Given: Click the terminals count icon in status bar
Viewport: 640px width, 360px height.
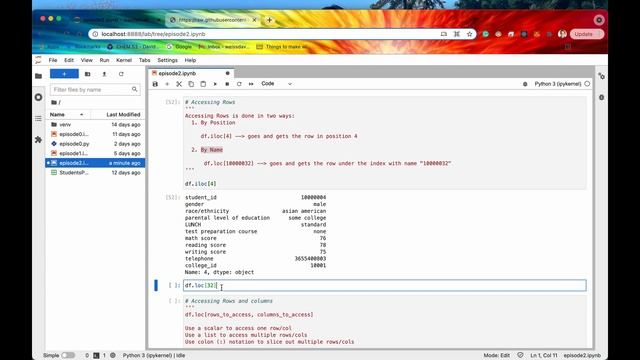Looking at the screenshot, I should click(96, 355).
